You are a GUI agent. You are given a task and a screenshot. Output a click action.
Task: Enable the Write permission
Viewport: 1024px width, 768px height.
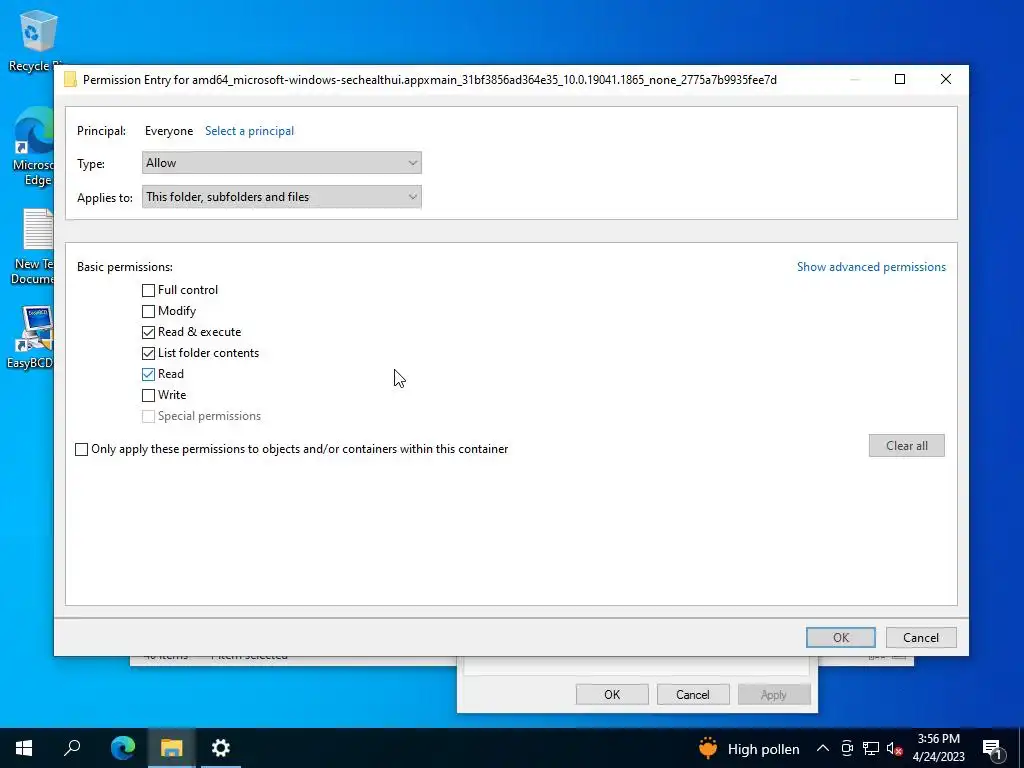click(x=148, y=395)
